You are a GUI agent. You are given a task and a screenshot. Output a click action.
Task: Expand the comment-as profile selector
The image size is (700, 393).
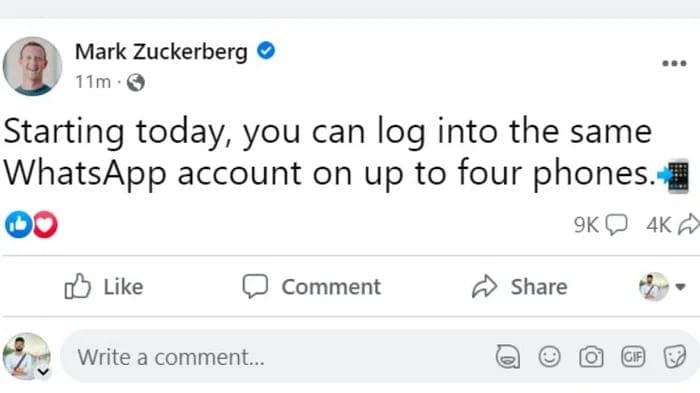(x=662, y=287)
